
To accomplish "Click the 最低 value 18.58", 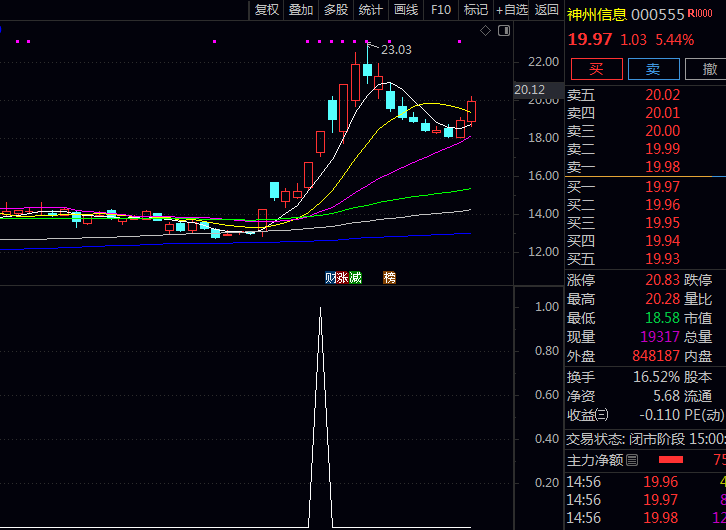I will [x=663, y=318].
